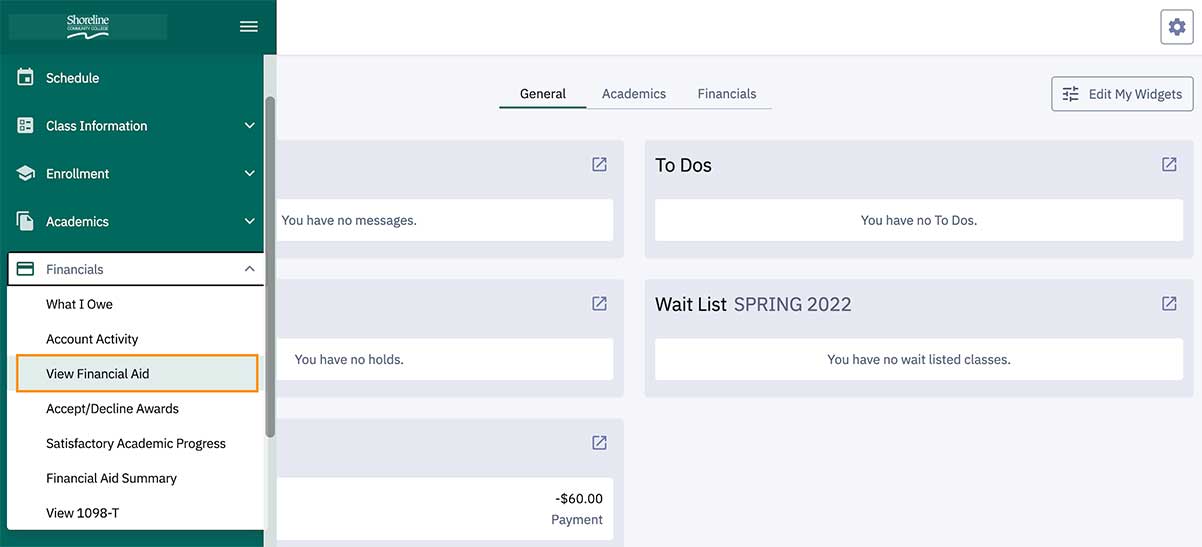The width and height of the screenshot is (1202, 547).
Task: Open the To Dos widget external link icon
Action: tap(1169, 164)
